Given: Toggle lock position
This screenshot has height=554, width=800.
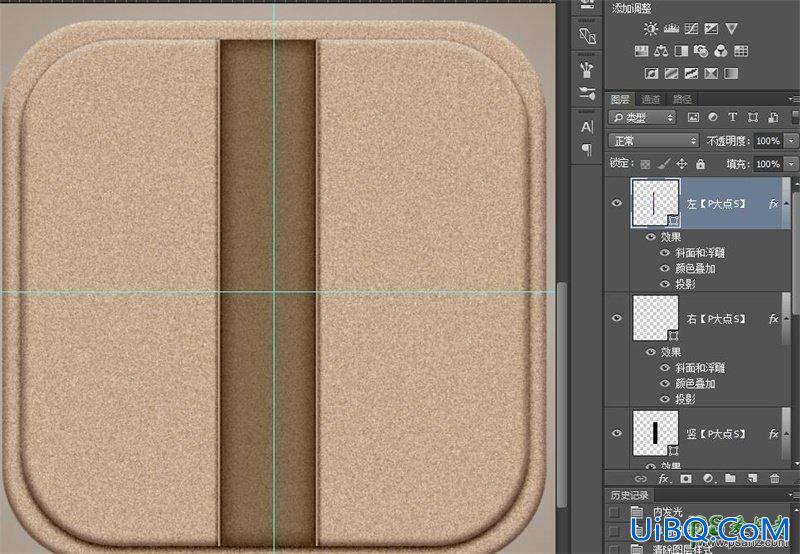Looking at the screenshot, I should coord(682,164).
